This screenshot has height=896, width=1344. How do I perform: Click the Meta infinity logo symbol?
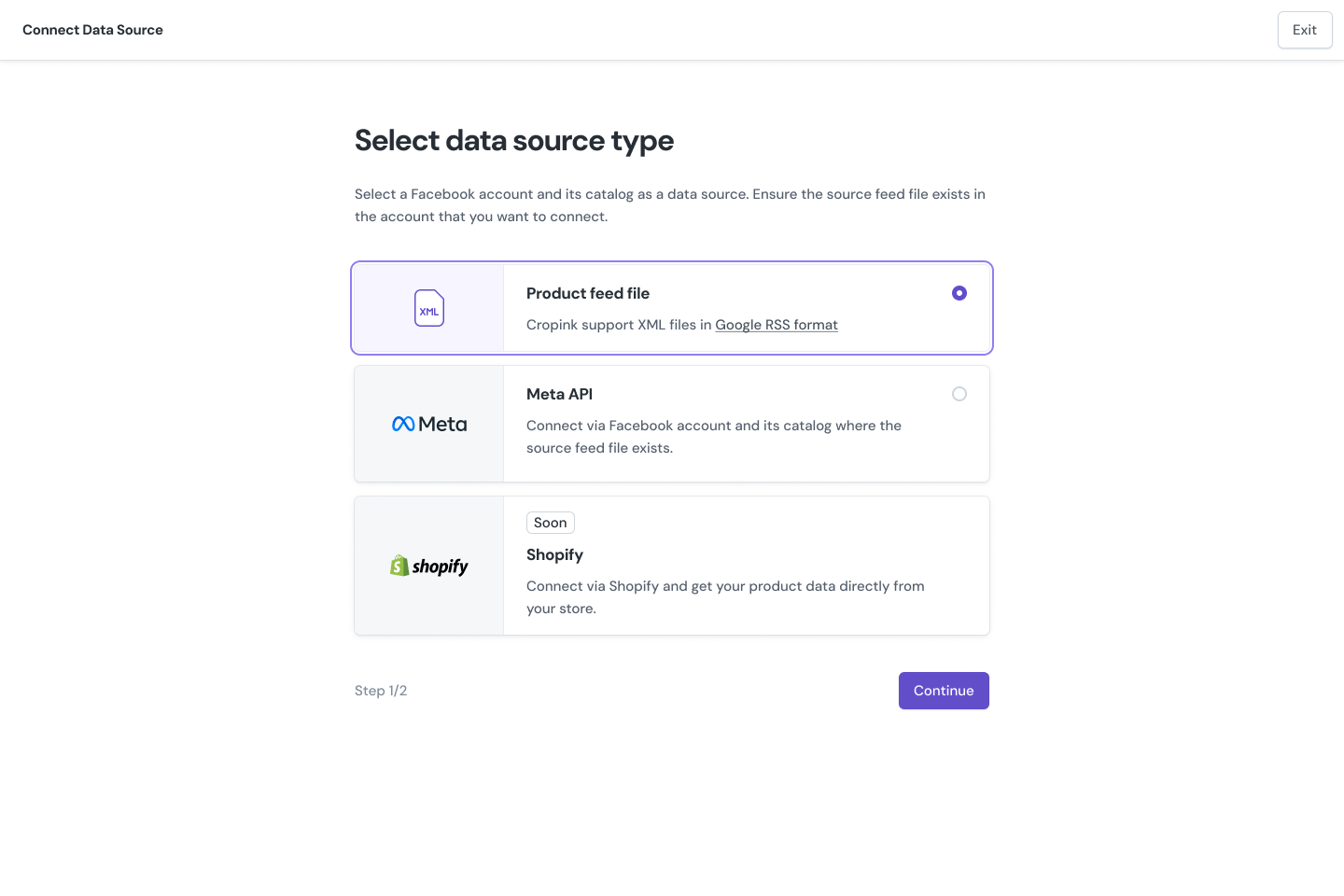[403, 424]
